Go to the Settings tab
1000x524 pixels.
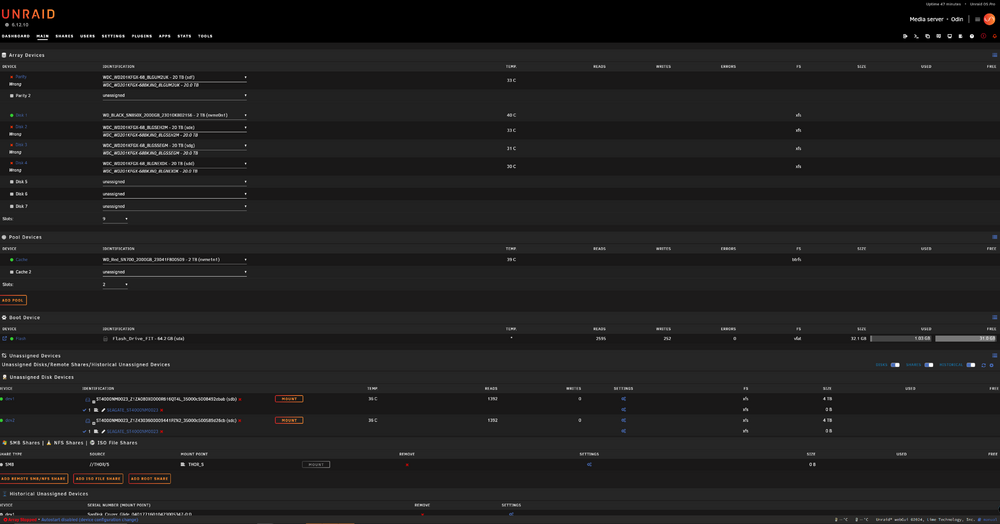click(x=114, y=36)
